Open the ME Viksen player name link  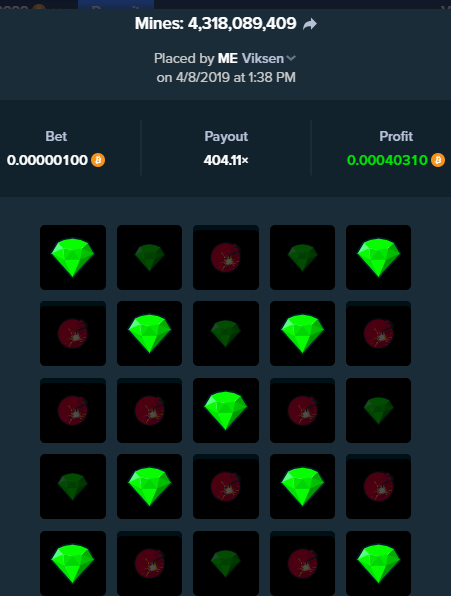pos(250,59)
